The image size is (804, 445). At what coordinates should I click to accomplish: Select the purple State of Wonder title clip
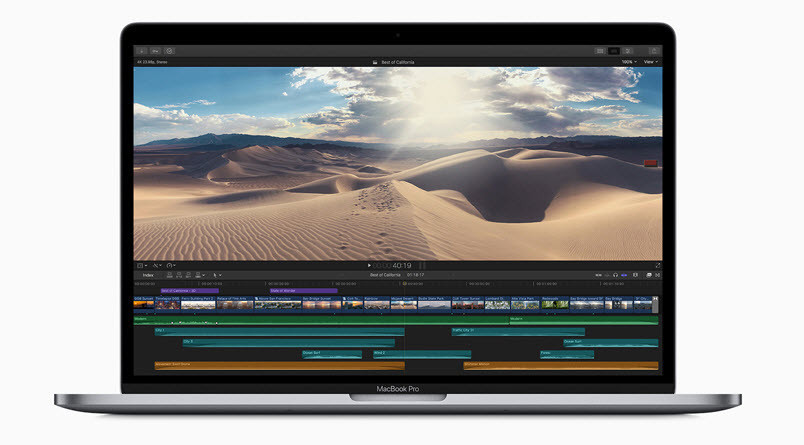tap(302, 290)
